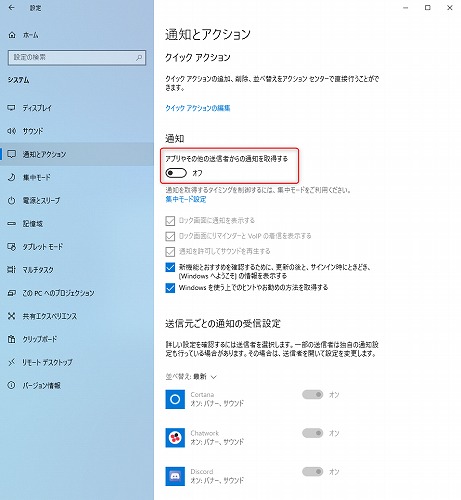Click the search magnifier icon
461x500 pixels.
click(x=139, y=58)
